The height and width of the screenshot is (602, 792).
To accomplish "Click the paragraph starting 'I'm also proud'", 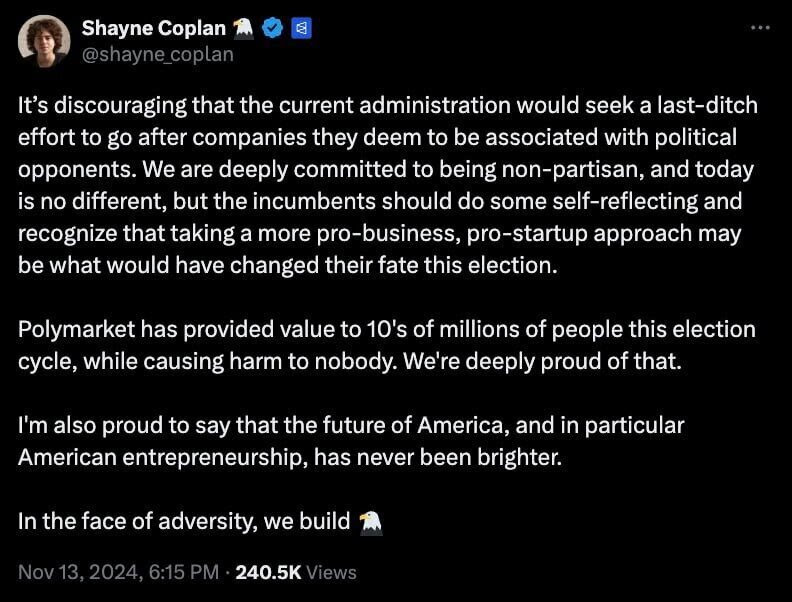I will [x=351, y=441].
